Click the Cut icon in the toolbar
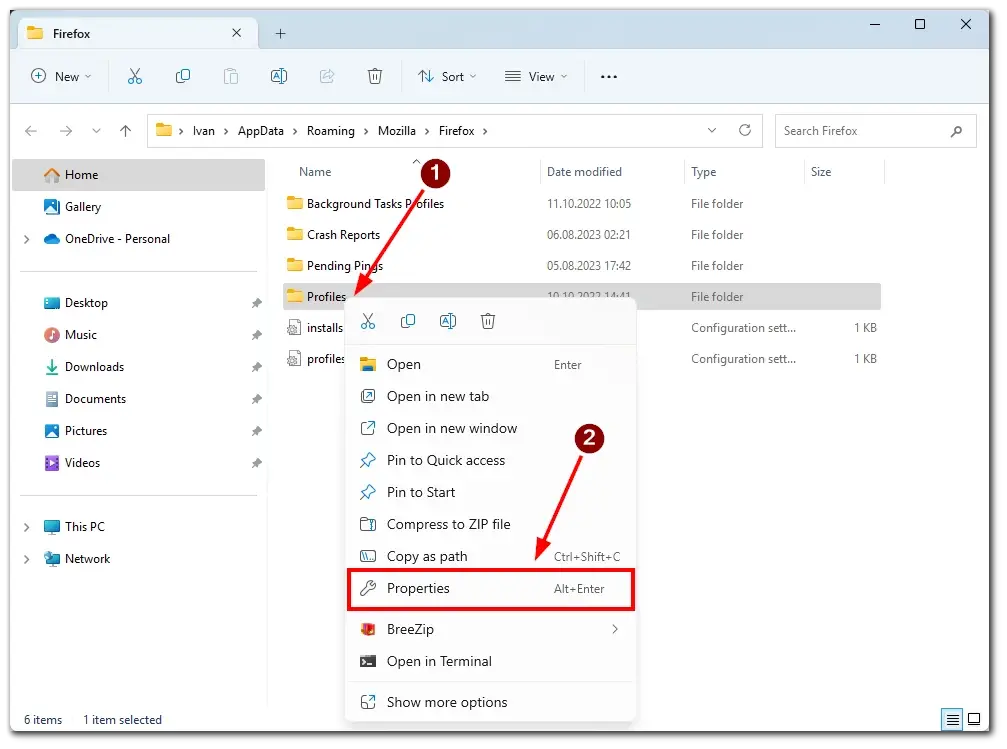This screenshot has width=1007, height=749. (x=135, y=76)
